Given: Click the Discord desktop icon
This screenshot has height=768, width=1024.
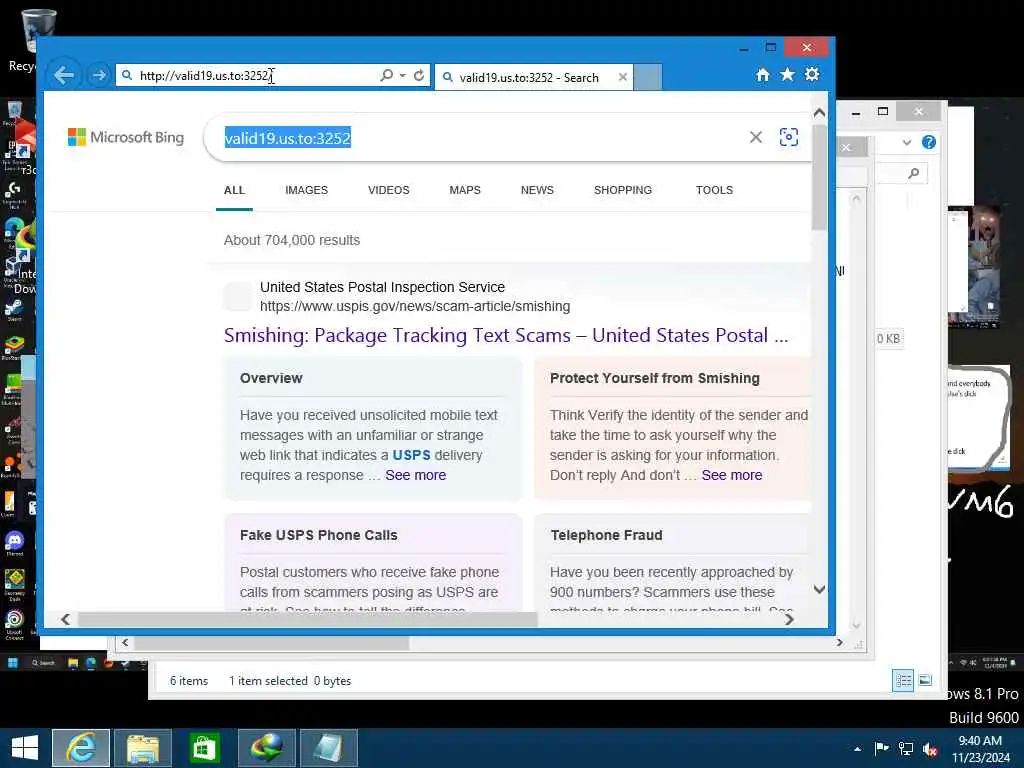Looking at the screenshot, I should coord(14,543).
